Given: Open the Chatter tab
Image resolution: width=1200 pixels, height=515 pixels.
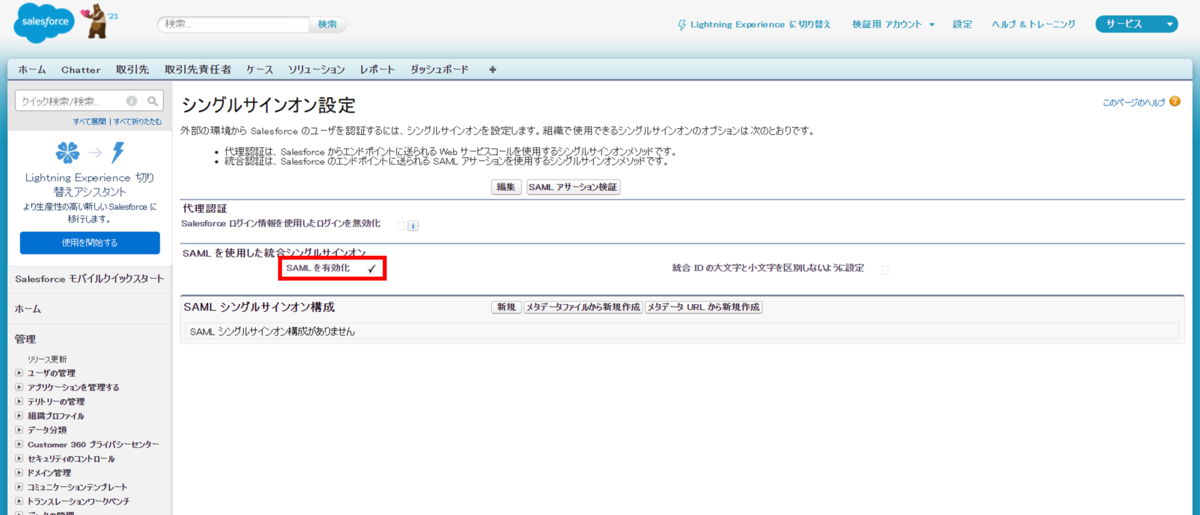Looking at the screenshot, I should click(81, 70).
